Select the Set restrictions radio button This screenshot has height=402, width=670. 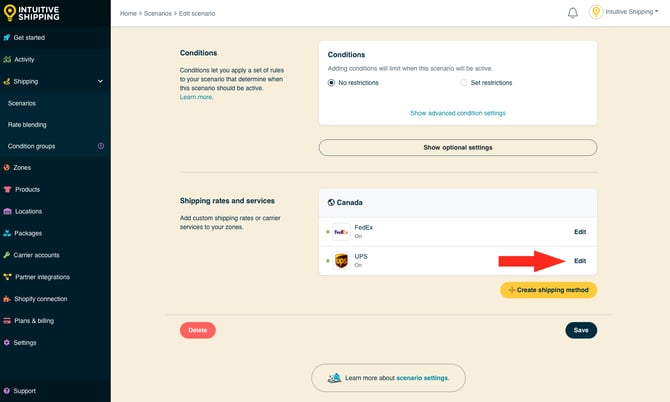coord(464,82)
